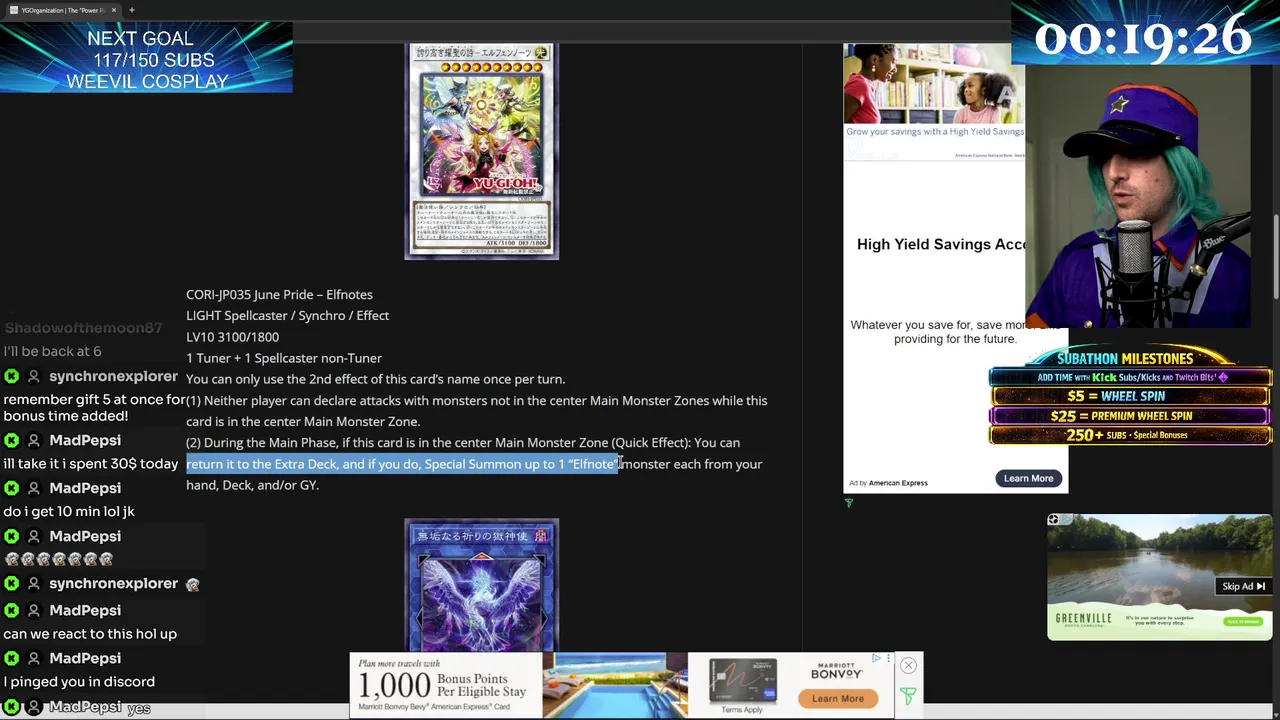Click the SUBATHON MILESTONES header overlay
The height and width of the screenshot is (720, 1280).
[1125, 358]
